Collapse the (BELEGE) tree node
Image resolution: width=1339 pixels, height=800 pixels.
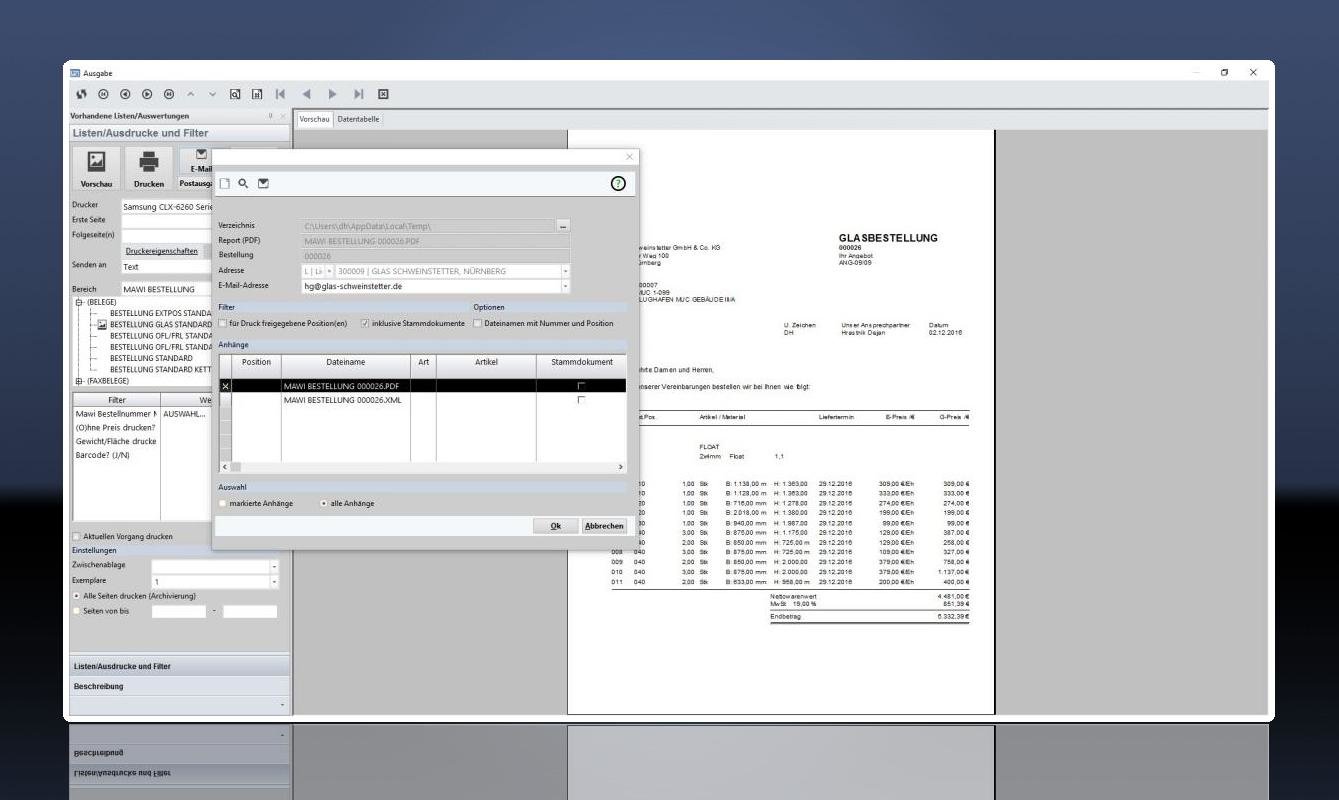pyautogui.click(x=80, y=302)
